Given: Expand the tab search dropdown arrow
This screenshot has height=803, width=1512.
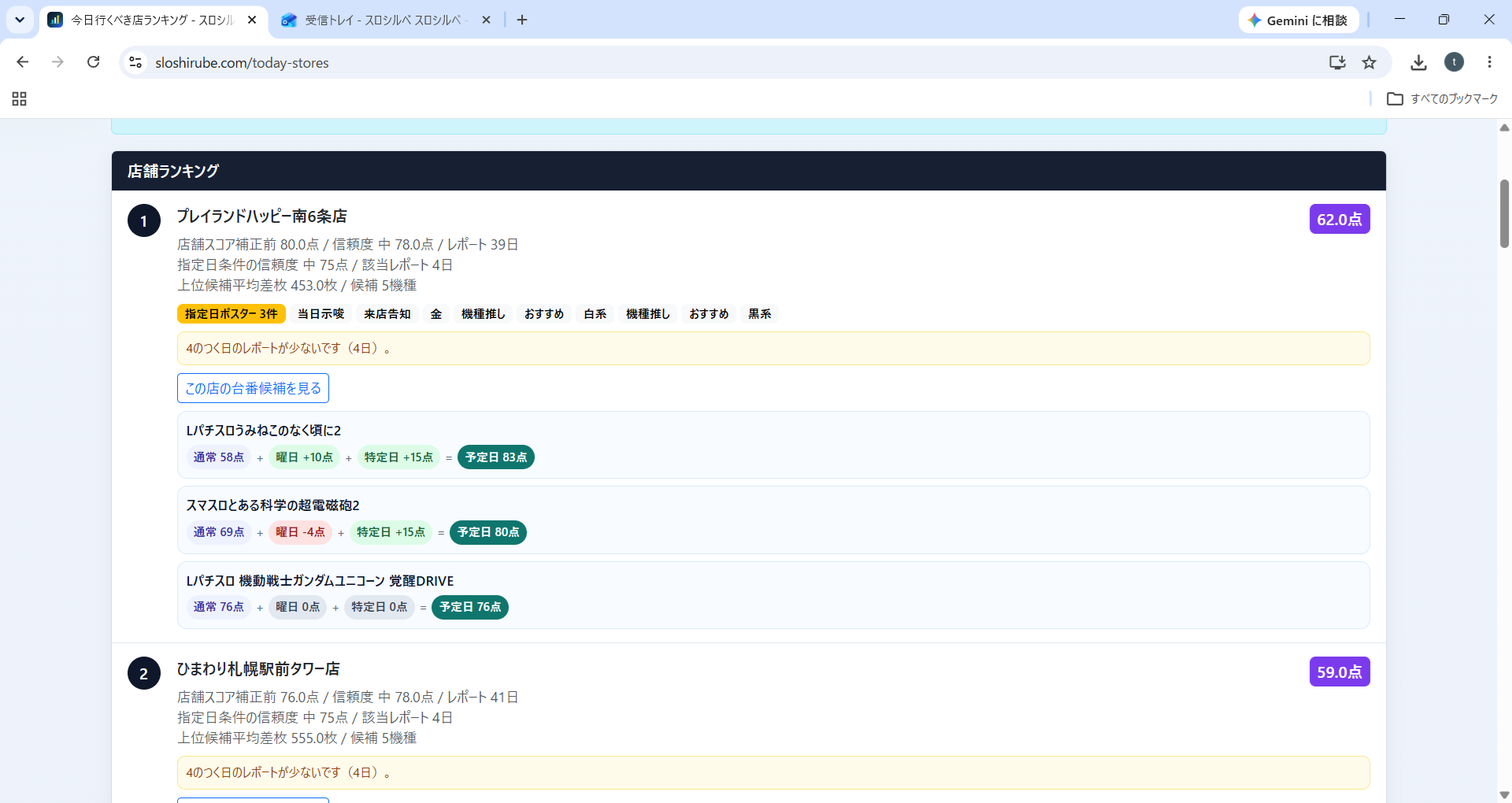Looking at the screenshot, I should 20,20.
